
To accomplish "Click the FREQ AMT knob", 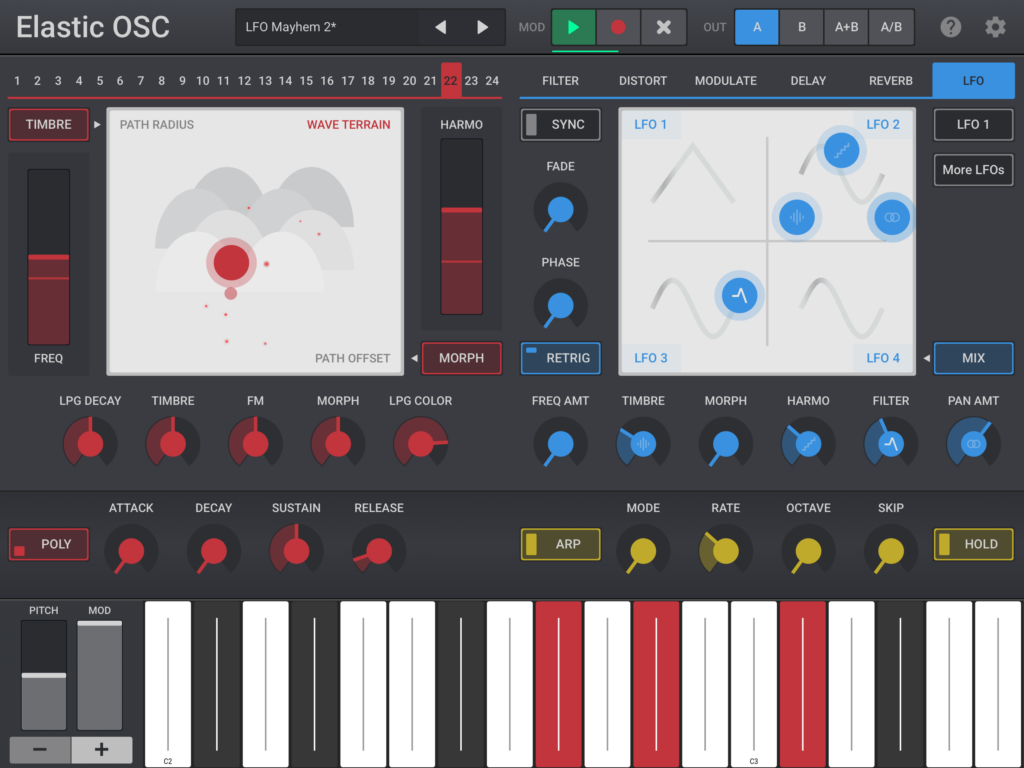I will click(x=560, y=443).
